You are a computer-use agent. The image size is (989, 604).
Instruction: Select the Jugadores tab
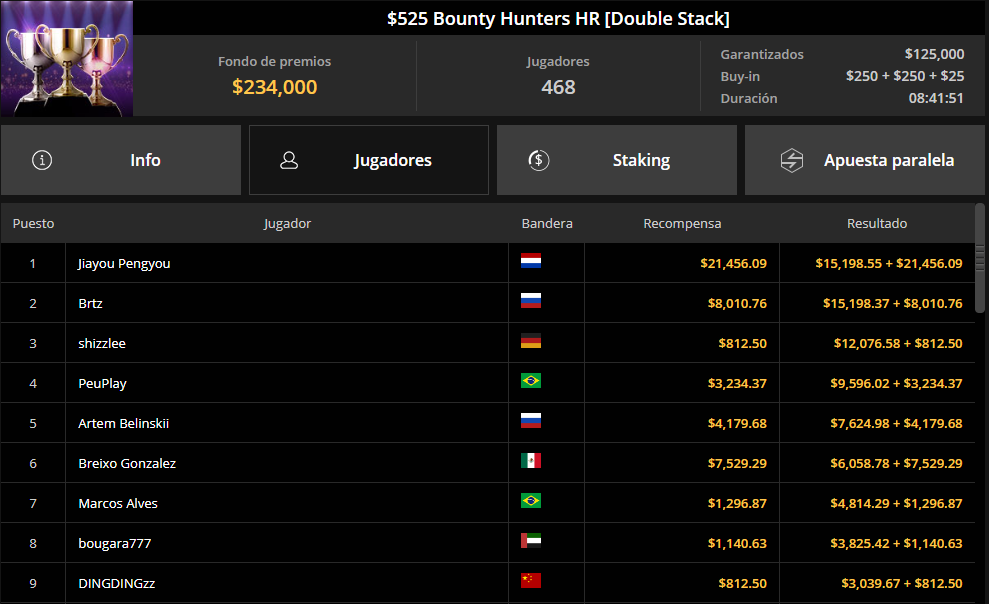tap(369, 160)
